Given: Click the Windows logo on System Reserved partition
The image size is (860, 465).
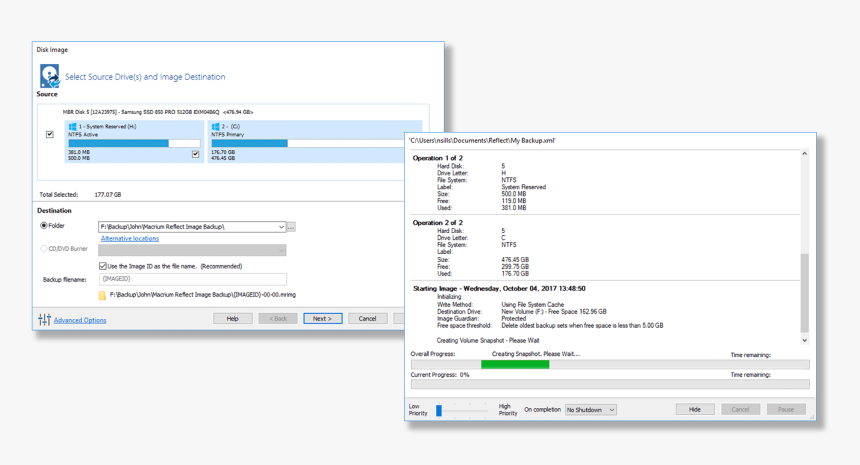Looking at the screenshot, I should tap(72, 127).
